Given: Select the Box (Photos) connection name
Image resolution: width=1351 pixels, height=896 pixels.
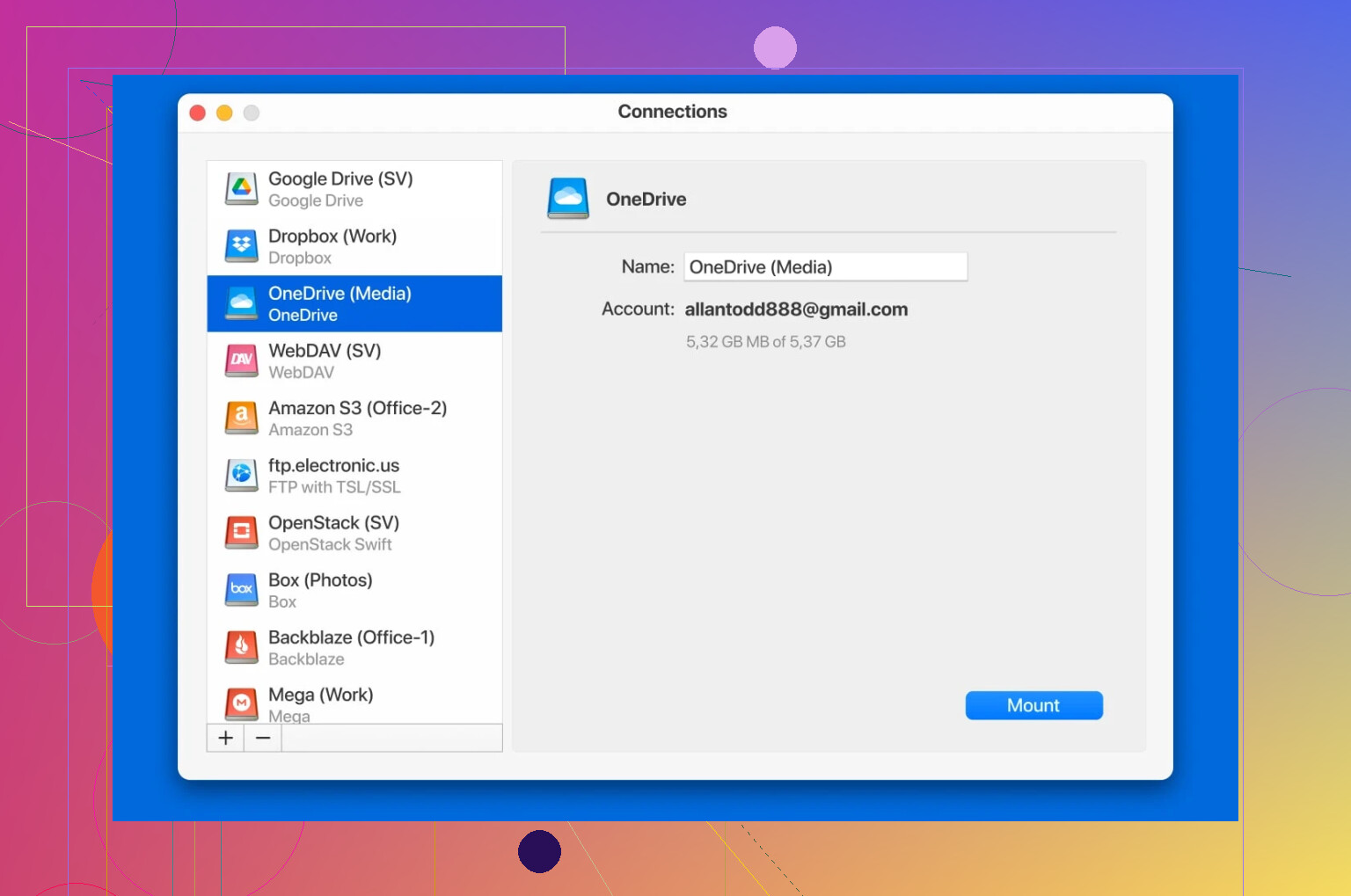Looking at the screenshot, I should point(320,579).
